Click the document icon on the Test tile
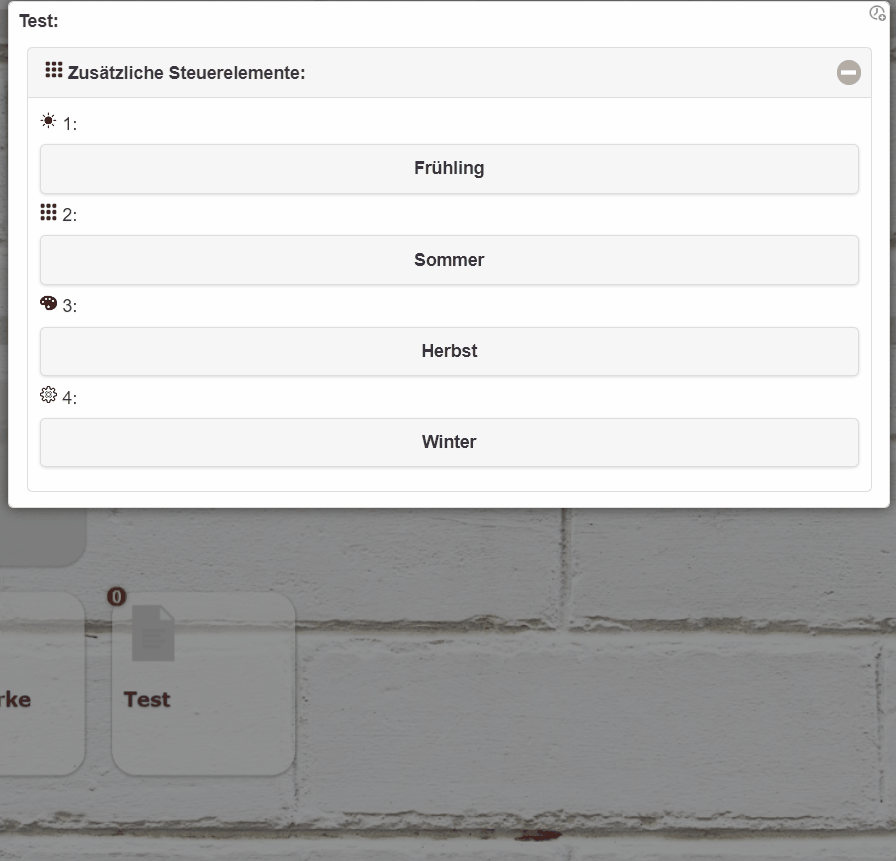This screenshot has width=896, height=861. (x=153, y=633)
